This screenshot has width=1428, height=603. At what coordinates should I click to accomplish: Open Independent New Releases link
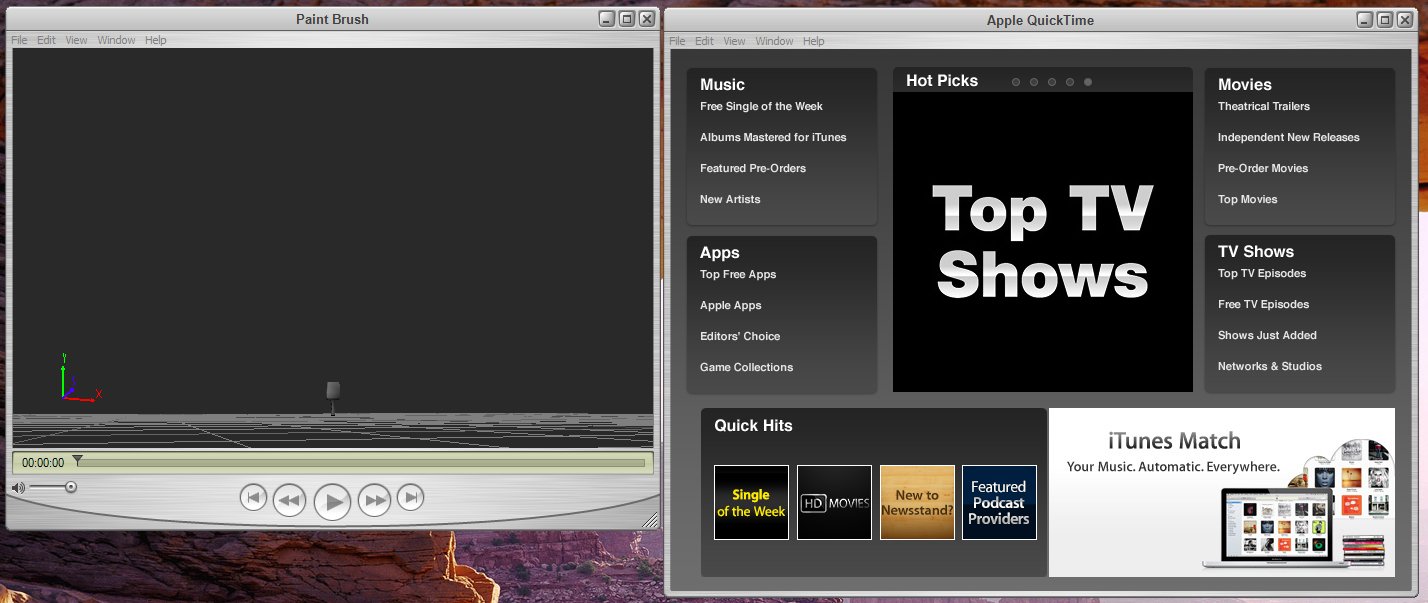coord(1289,137)
